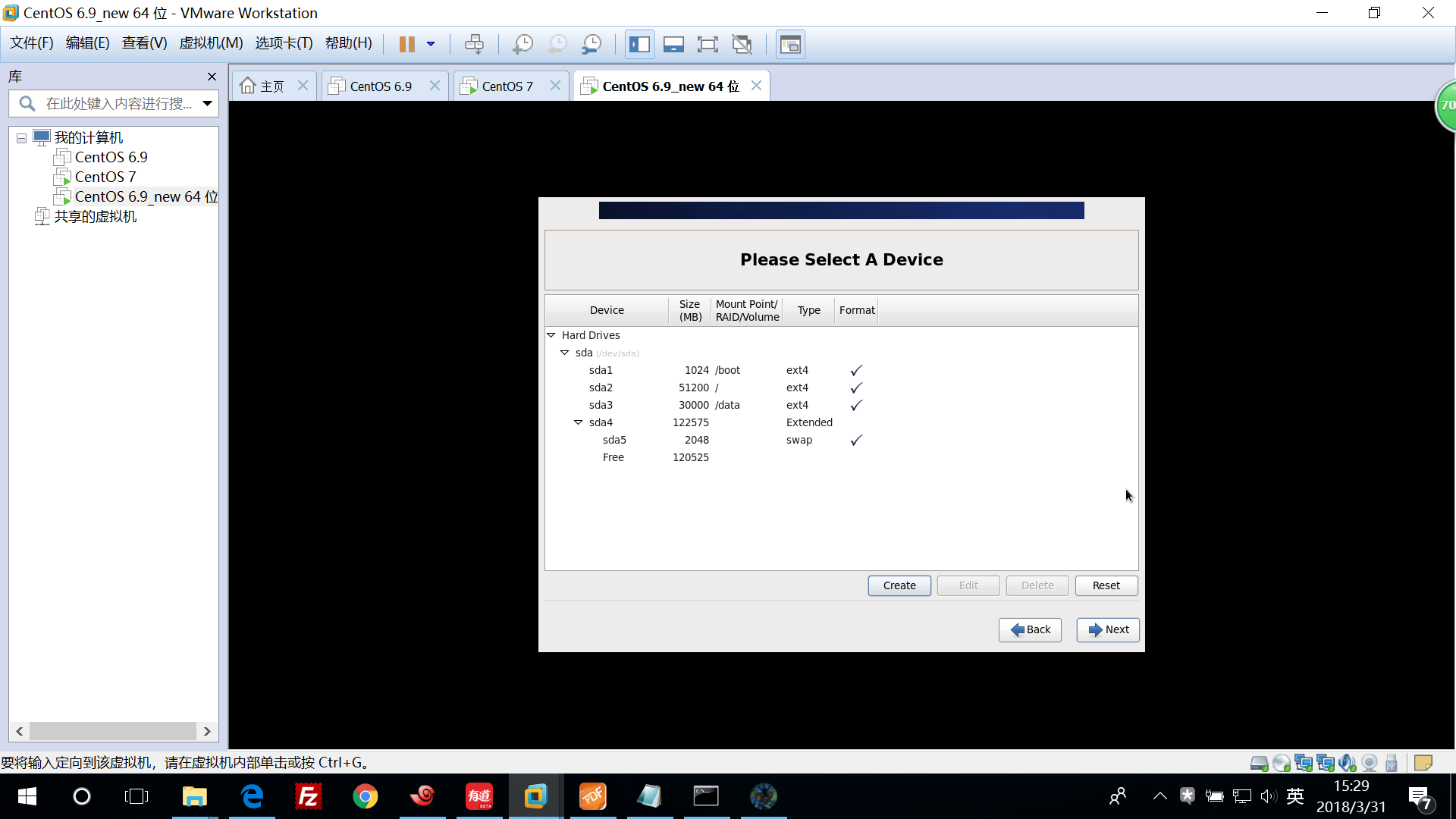Toggle the library sidebar view
Image resolution: width=1456 pixels, height=819 pixels.
[x=639, y=44]
